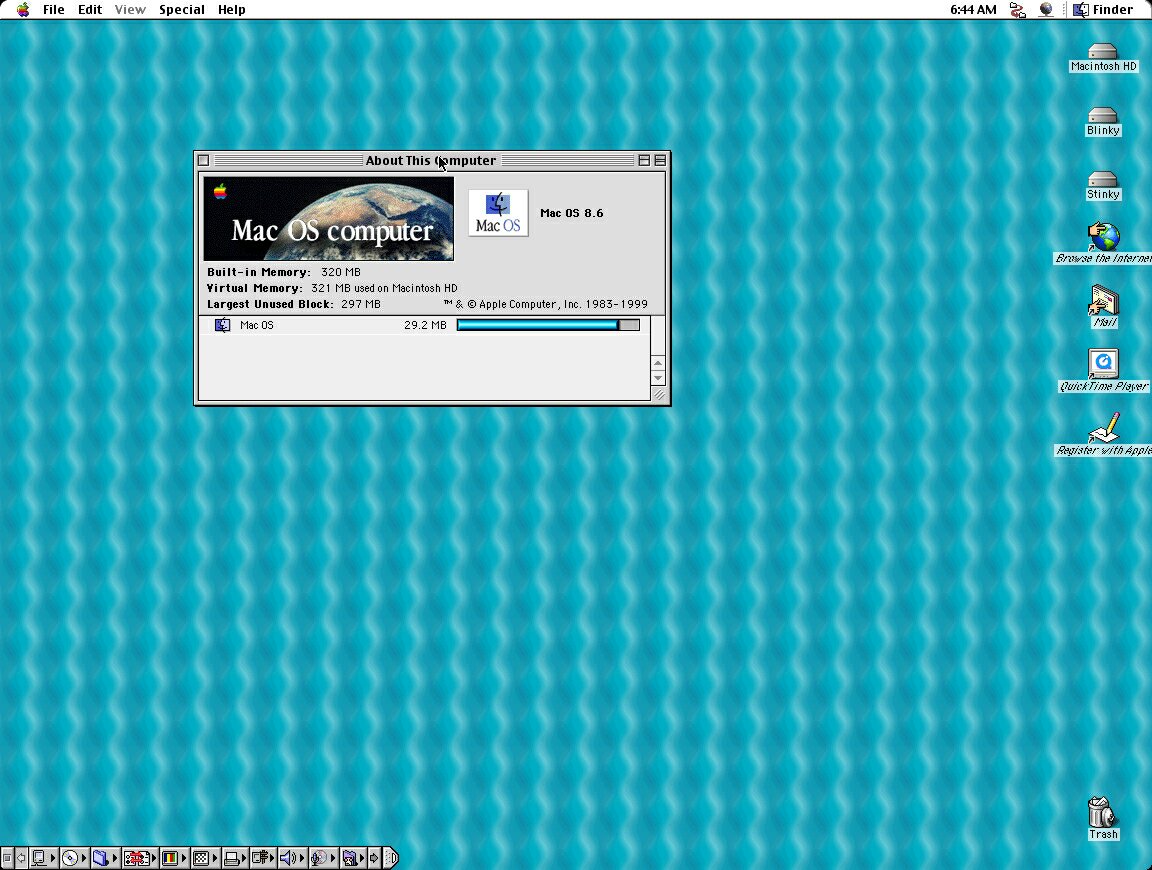Click the Largest Unused Block 297 MB line
The width and height of the screenshot is (1152, 870).
(294, 304)
